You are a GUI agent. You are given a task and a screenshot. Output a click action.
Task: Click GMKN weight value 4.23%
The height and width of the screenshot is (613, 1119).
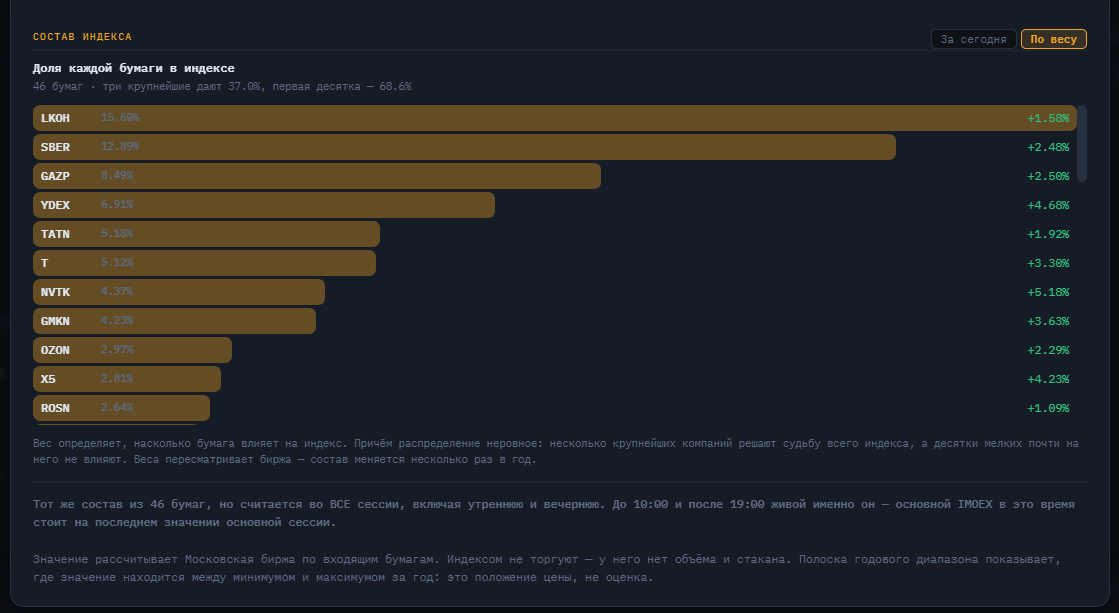(117, 320)
